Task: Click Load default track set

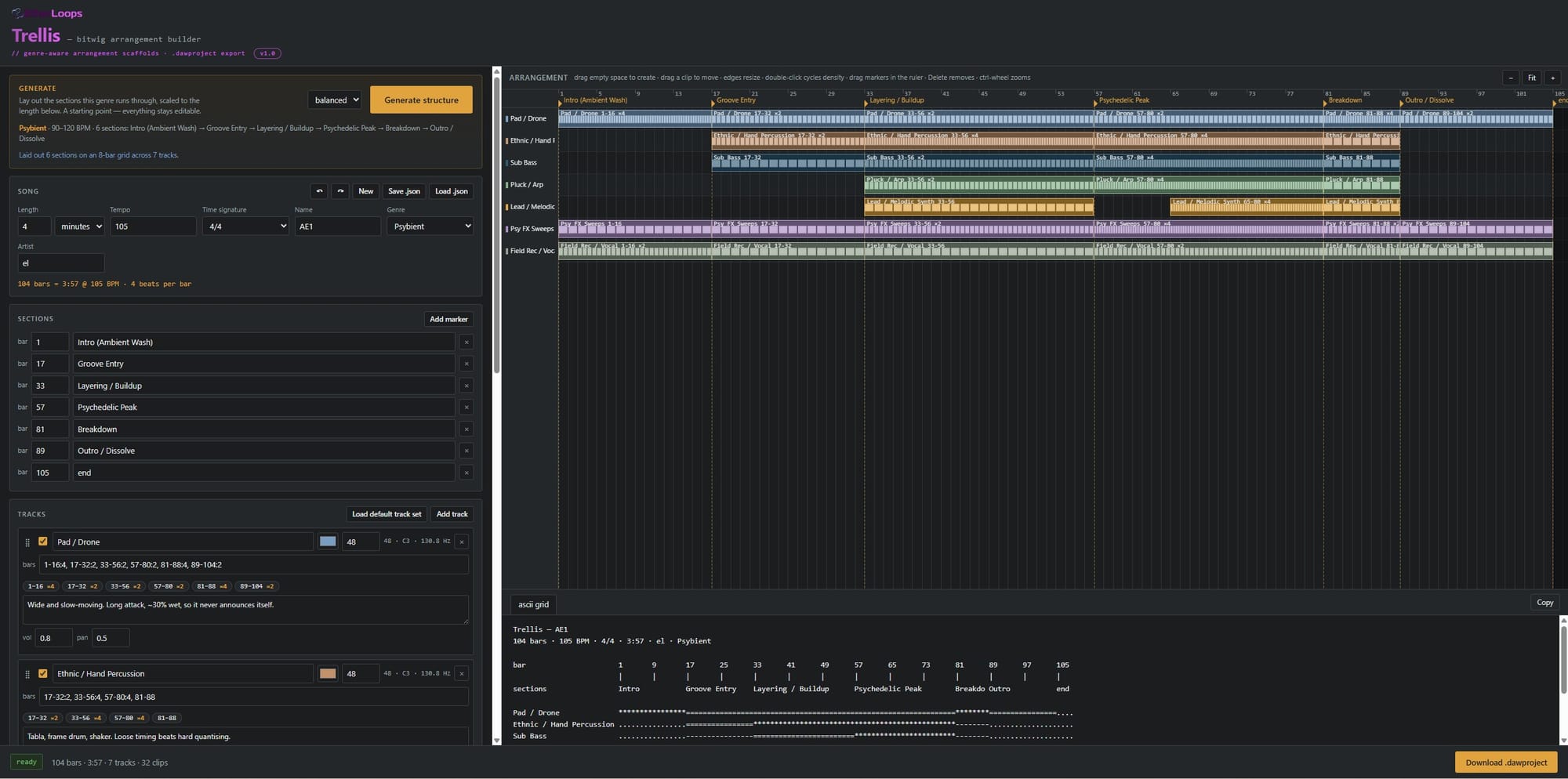Action: pos(387,514)
